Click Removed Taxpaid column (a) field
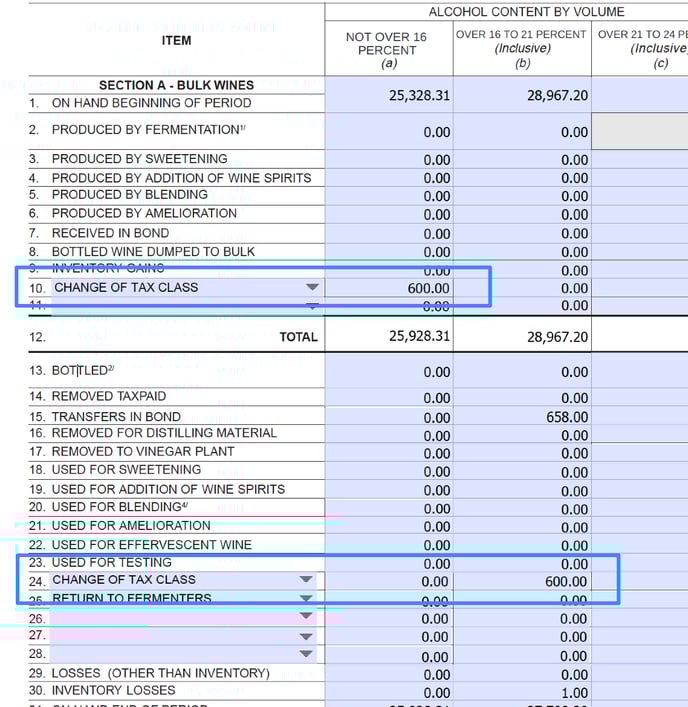The width and height of the screenshot is (688, 707). pyautogui.click(x=389, y=398)
